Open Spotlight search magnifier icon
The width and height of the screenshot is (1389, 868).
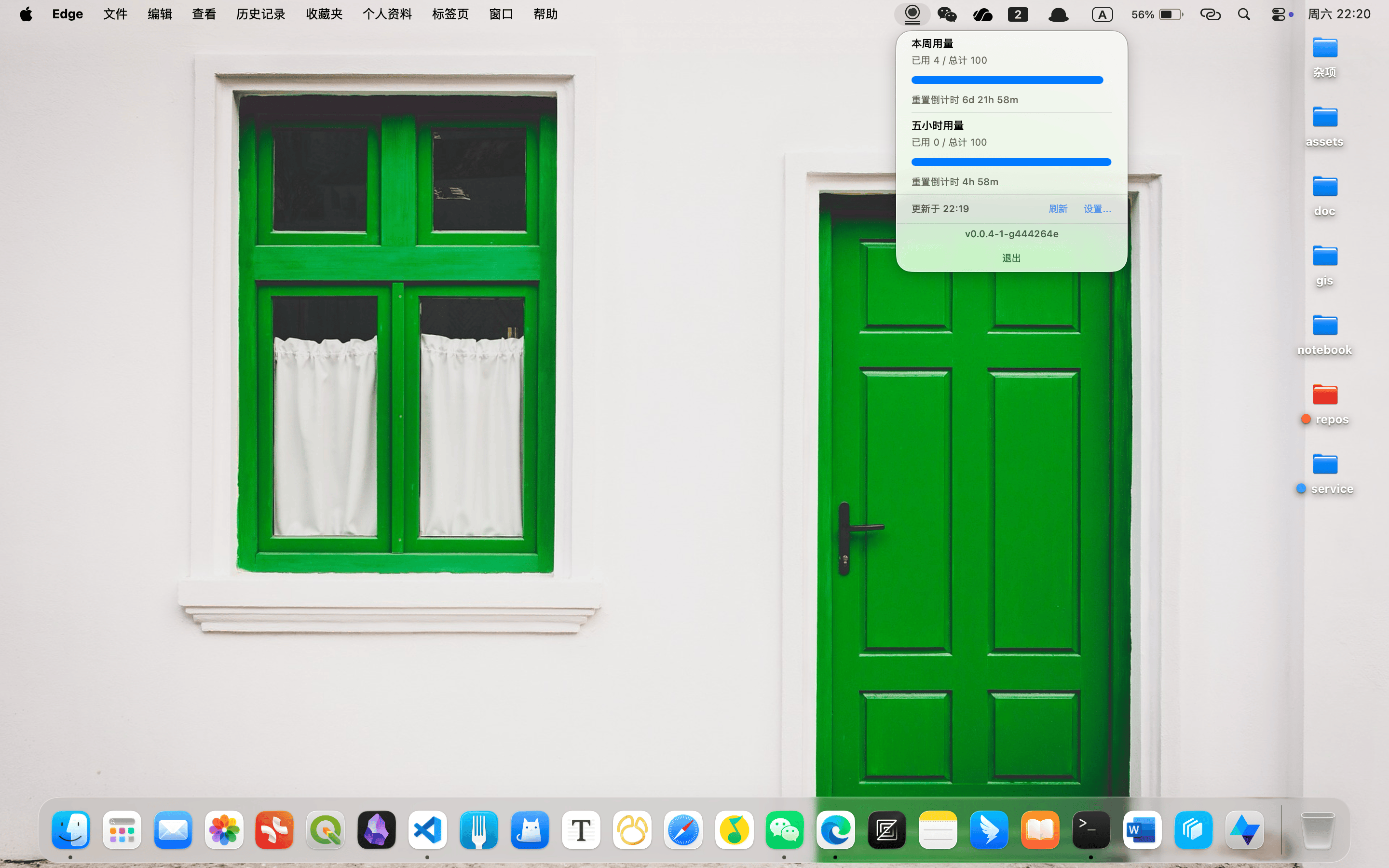tap(1244, 14)
